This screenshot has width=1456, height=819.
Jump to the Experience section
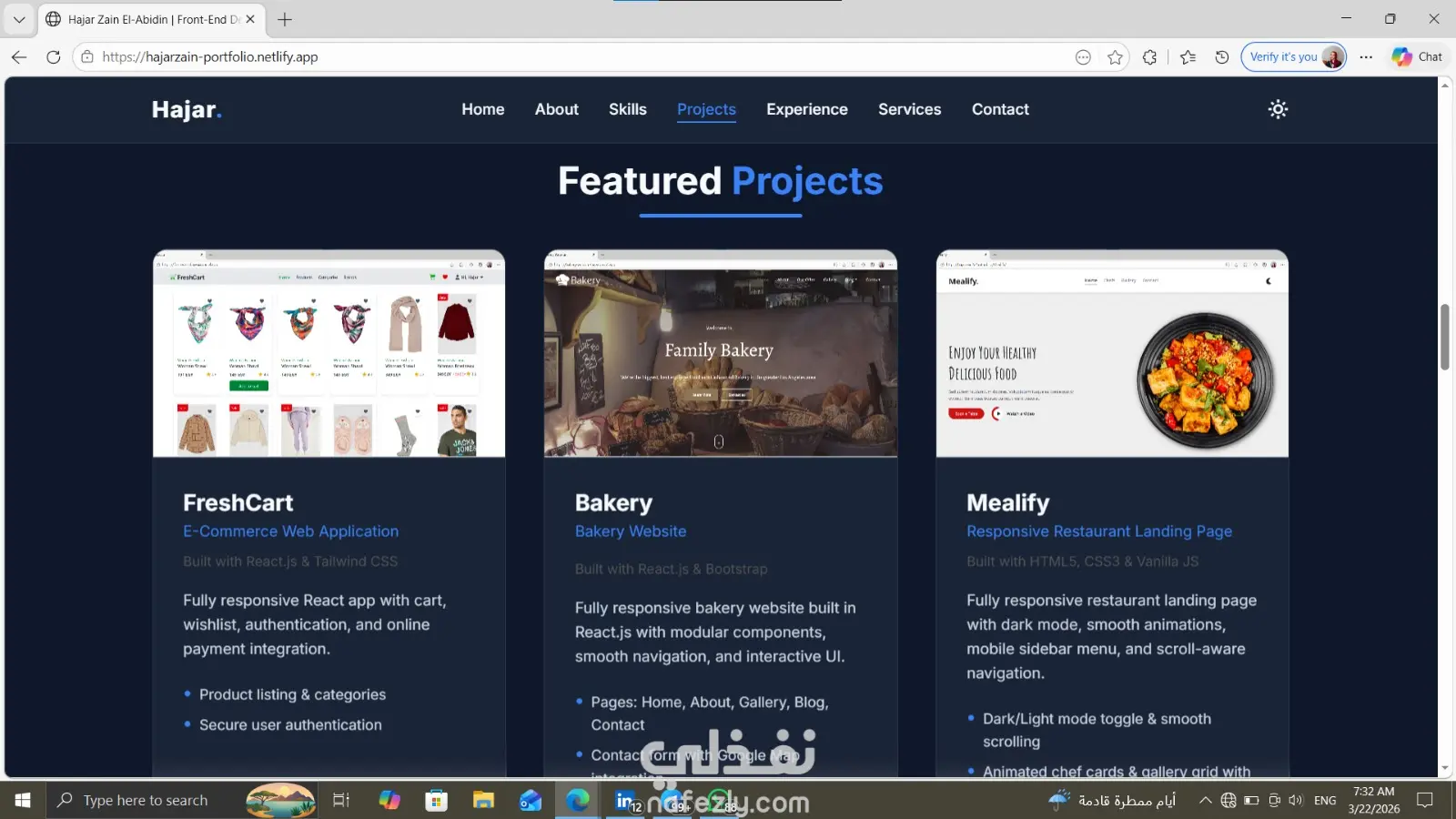point(807,109)
